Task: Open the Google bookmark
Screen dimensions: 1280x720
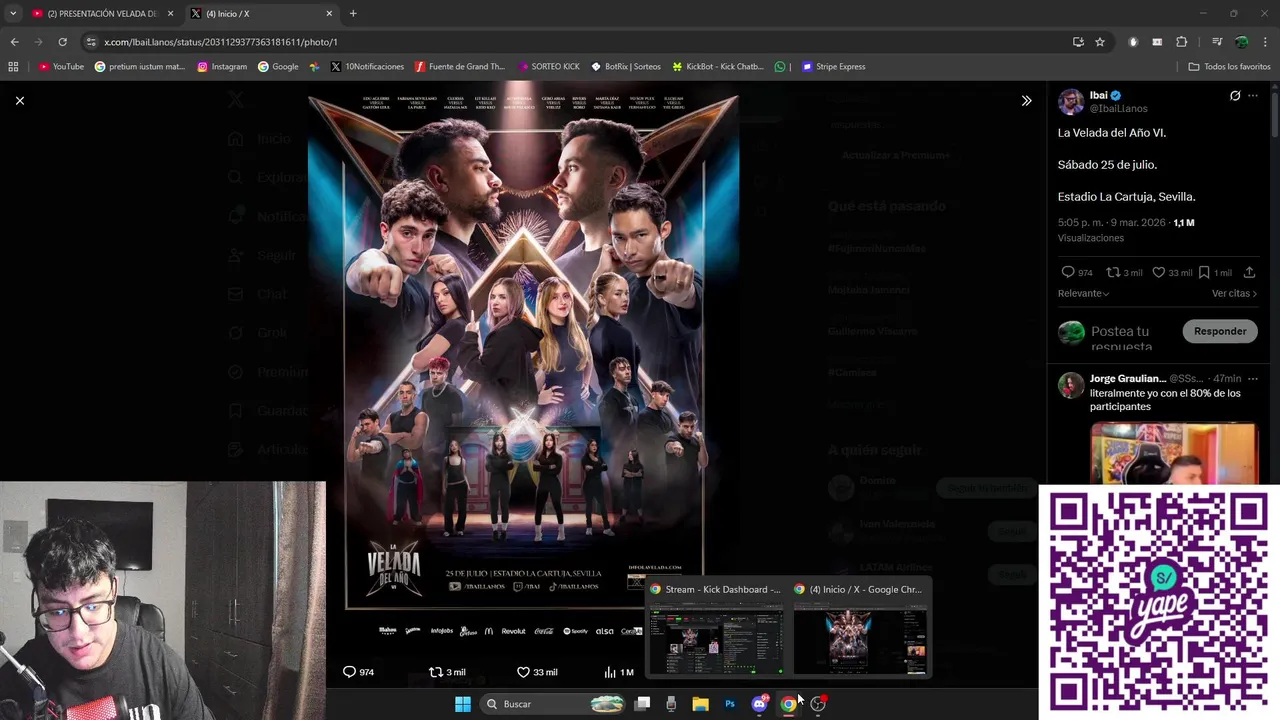Action: click(x=278, y=67)
